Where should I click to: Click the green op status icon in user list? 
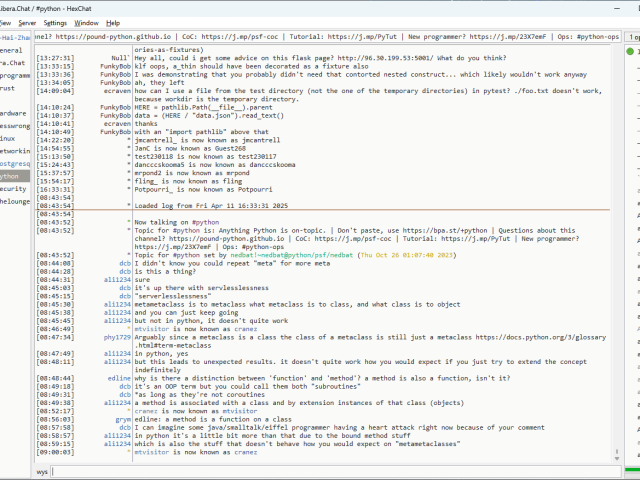(630, 50)
